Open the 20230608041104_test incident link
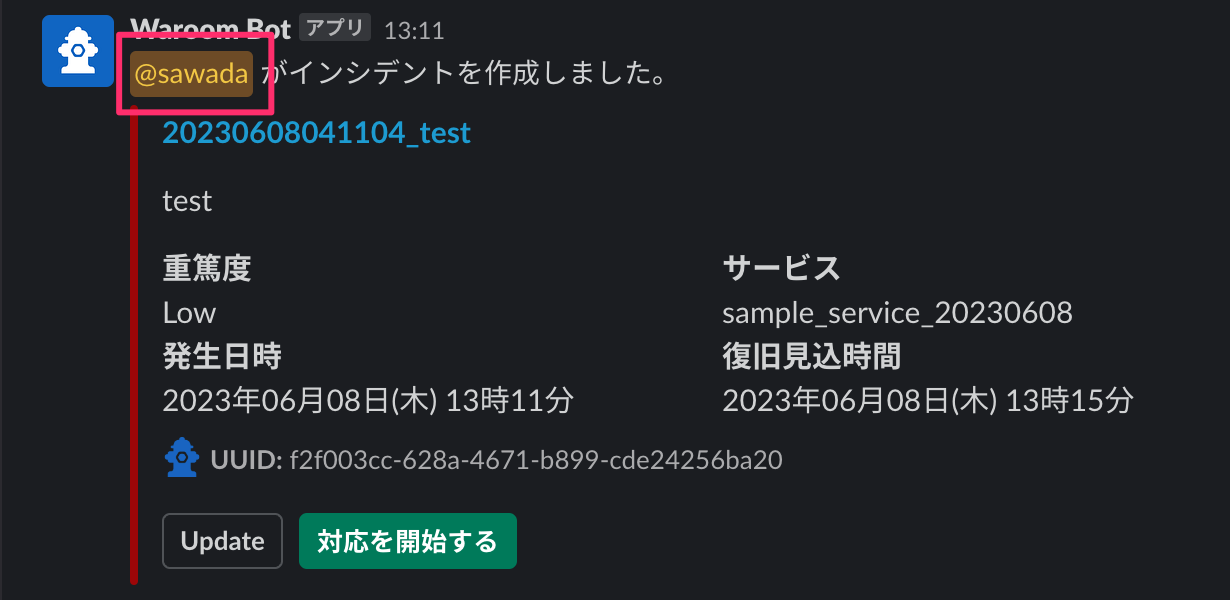This screenshot has width=1230, height=600. 316,132
